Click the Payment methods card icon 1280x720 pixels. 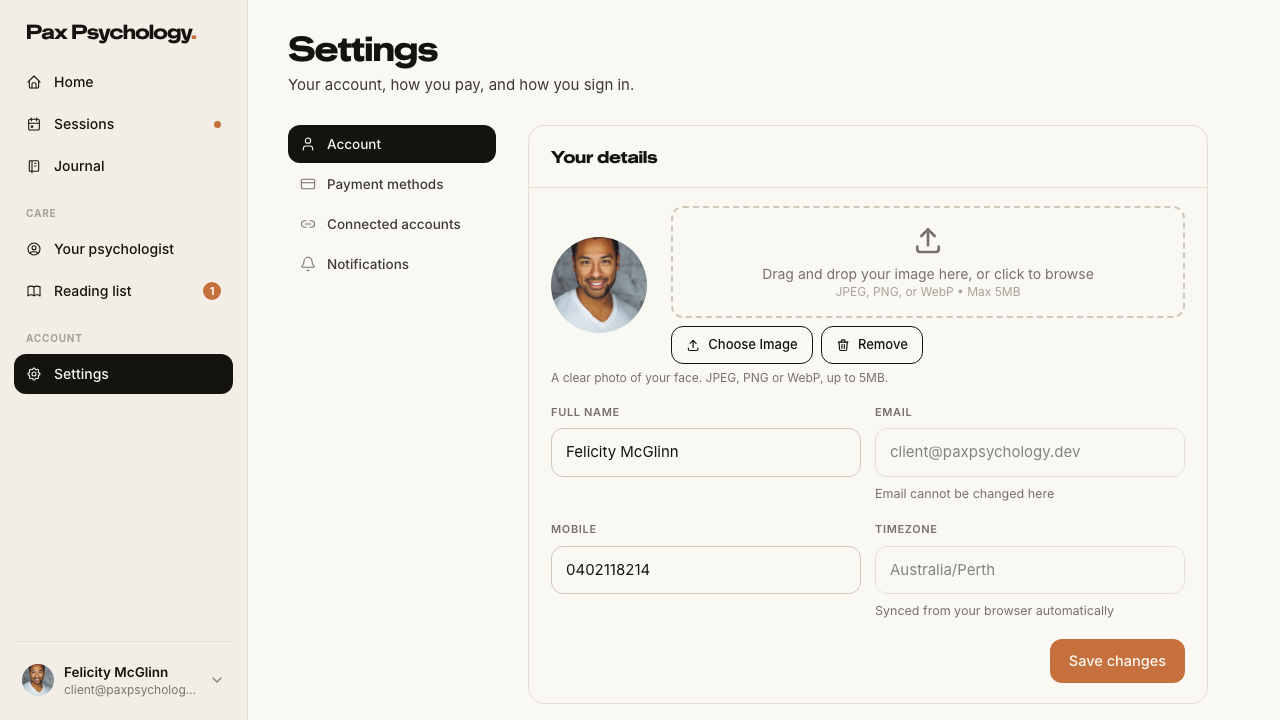click(x=308, y=184)
